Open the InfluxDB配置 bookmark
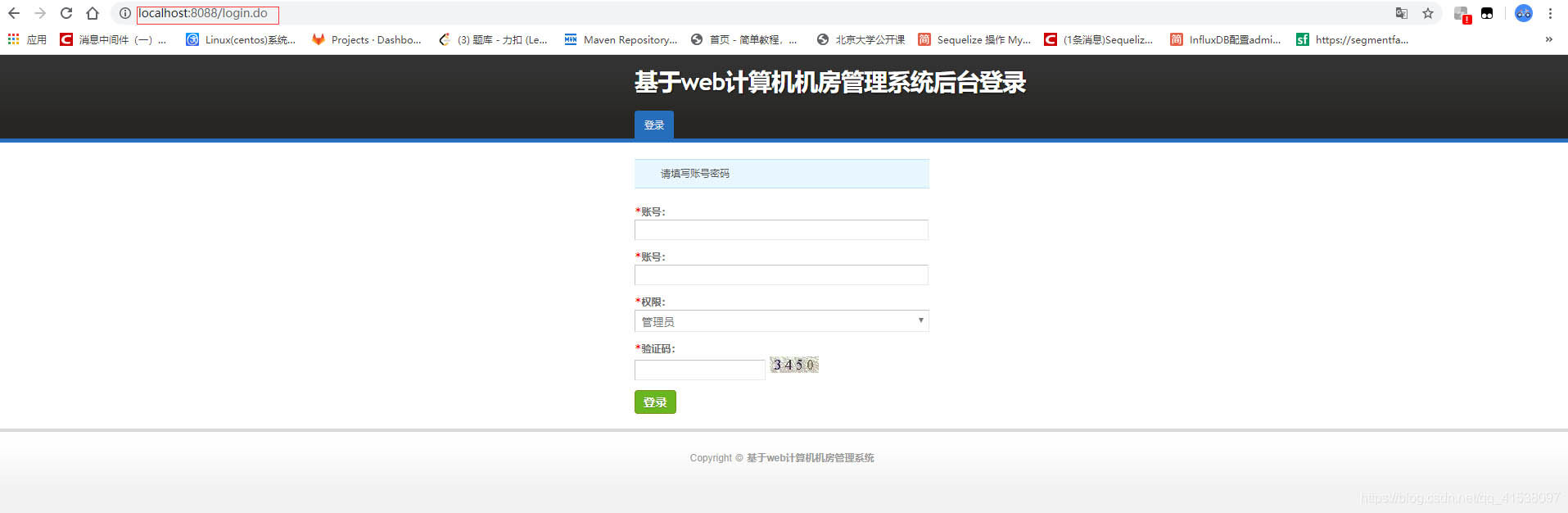 [x=1226, y=39]
